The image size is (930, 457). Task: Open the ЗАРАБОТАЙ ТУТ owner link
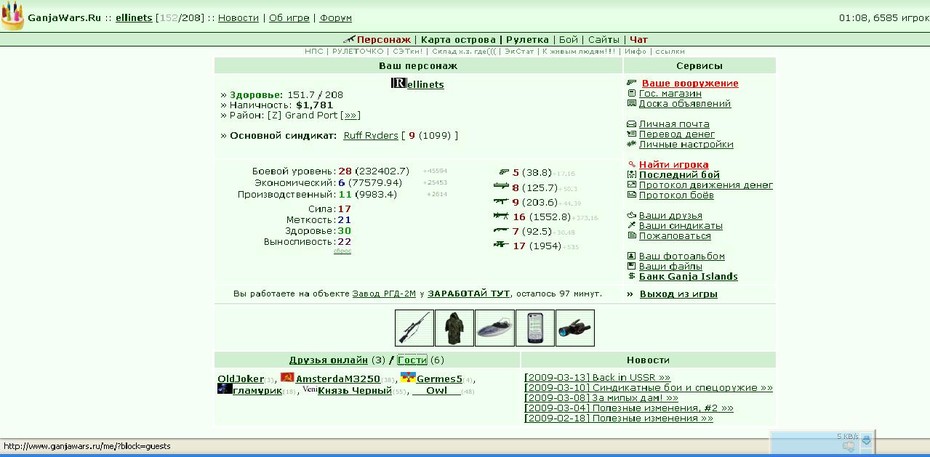point(469,293)
